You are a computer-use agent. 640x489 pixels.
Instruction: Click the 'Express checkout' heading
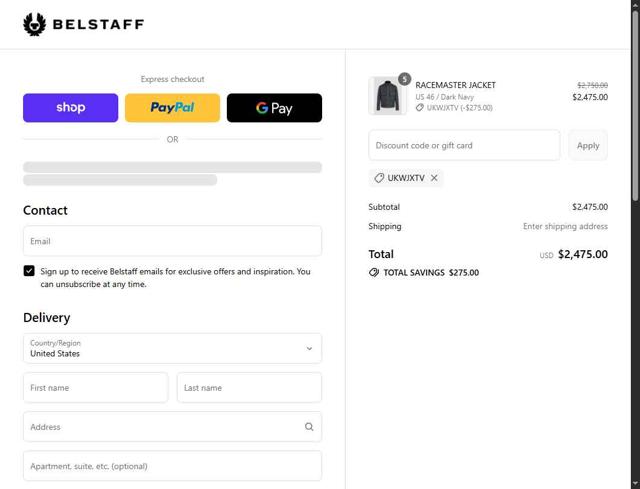click(172, 79)
